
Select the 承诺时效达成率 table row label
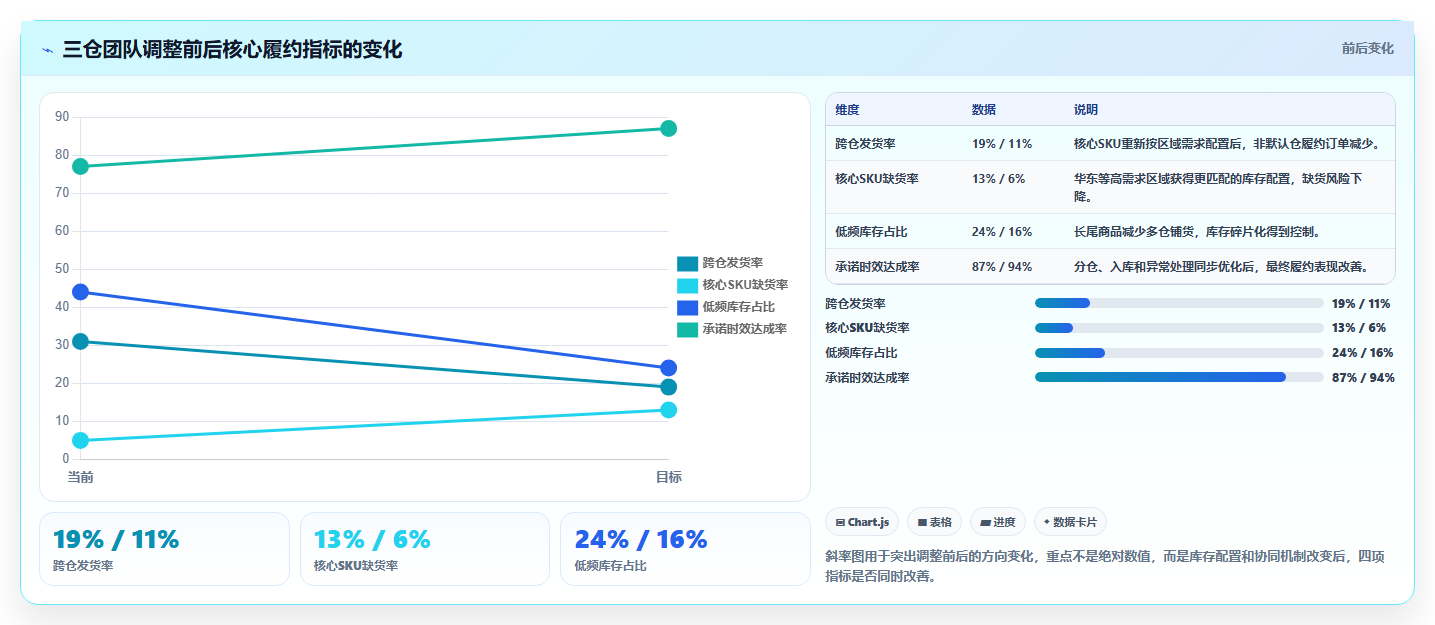coord(877,267)
